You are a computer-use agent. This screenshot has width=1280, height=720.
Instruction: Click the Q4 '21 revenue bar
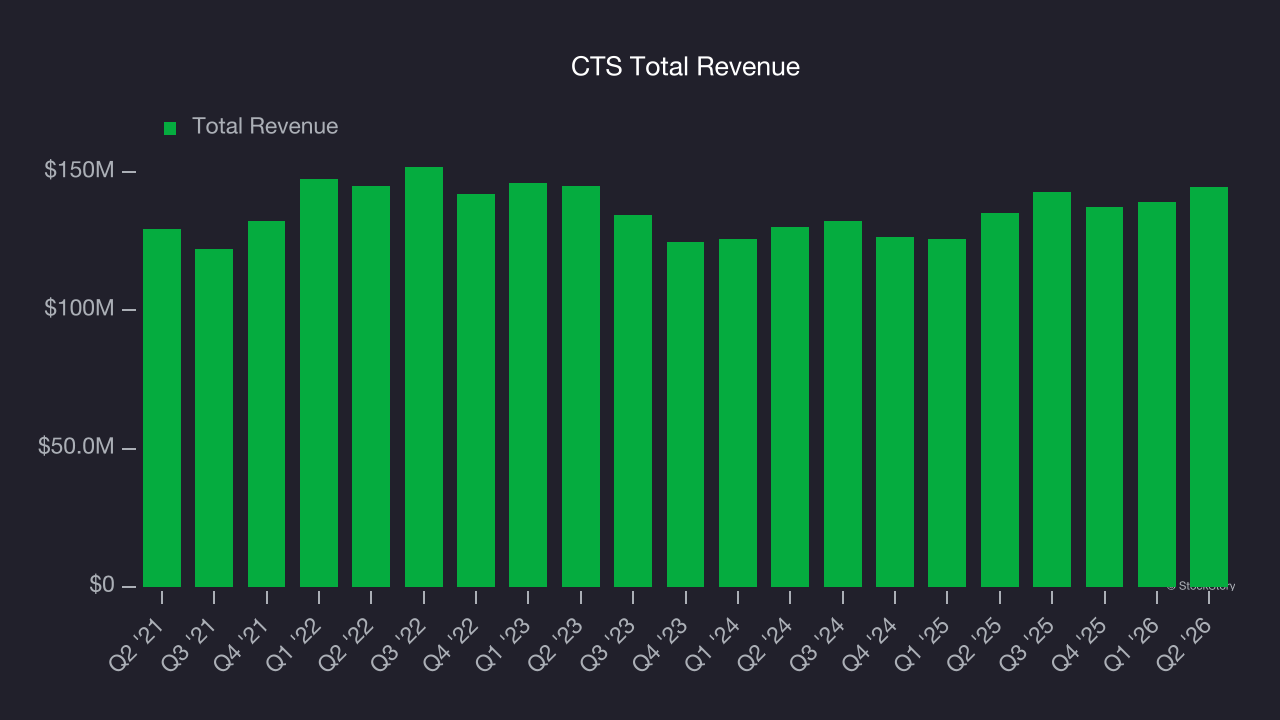click(266, 404)
